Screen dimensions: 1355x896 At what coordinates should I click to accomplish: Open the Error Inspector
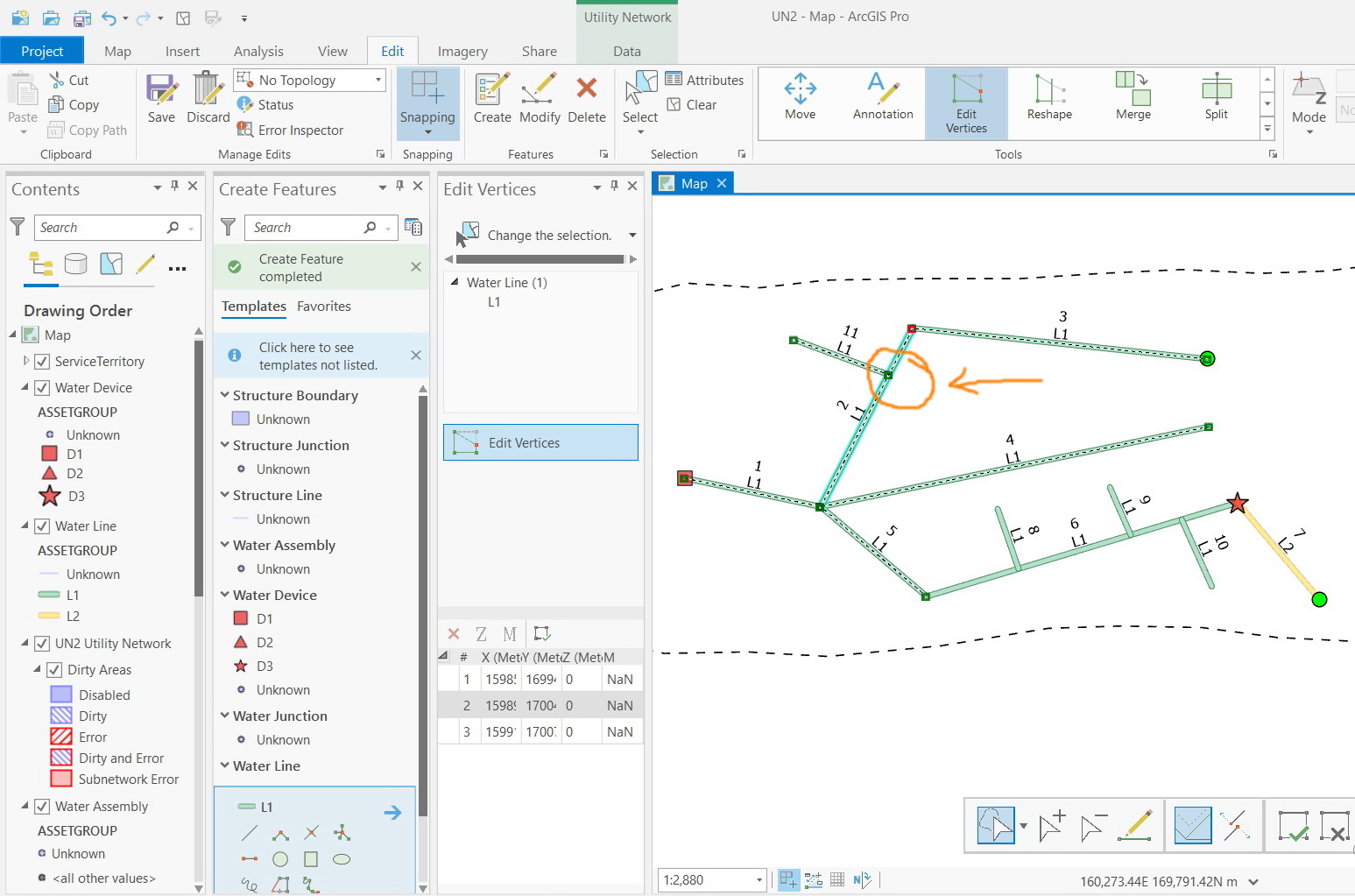[x=290, y=130]
